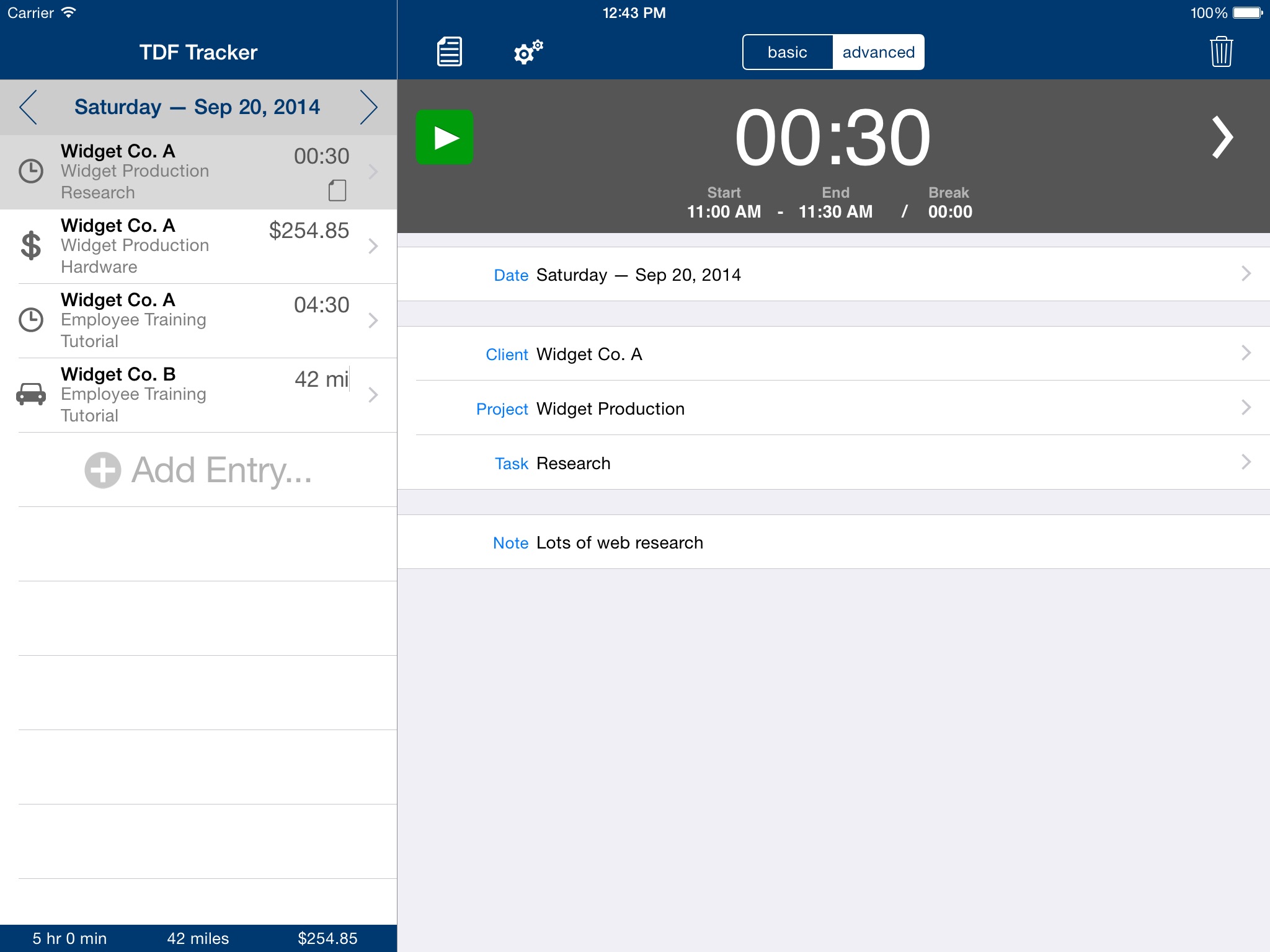Screen dimensions: 1270x952
Task: Tap Add Entry... text
Action: [222, 470]
